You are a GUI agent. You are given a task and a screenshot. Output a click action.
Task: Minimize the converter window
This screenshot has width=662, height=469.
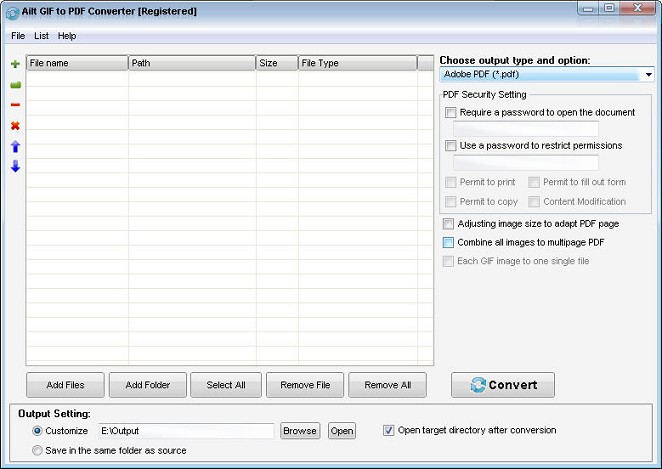click(589, 8)
